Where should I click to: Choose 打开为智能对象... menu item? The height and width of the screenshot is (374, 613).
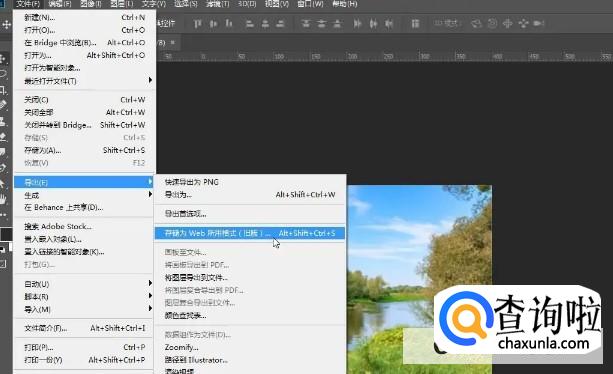point(84,68)
